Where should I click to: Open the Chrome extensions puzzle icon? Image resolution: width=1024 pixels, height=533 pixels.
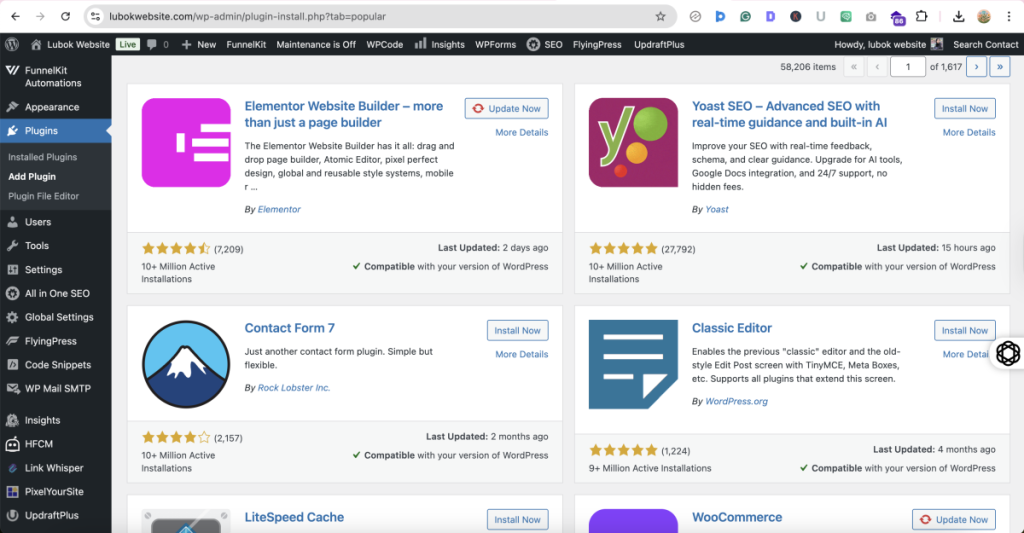pyautogui.click(x=921, y=17)
